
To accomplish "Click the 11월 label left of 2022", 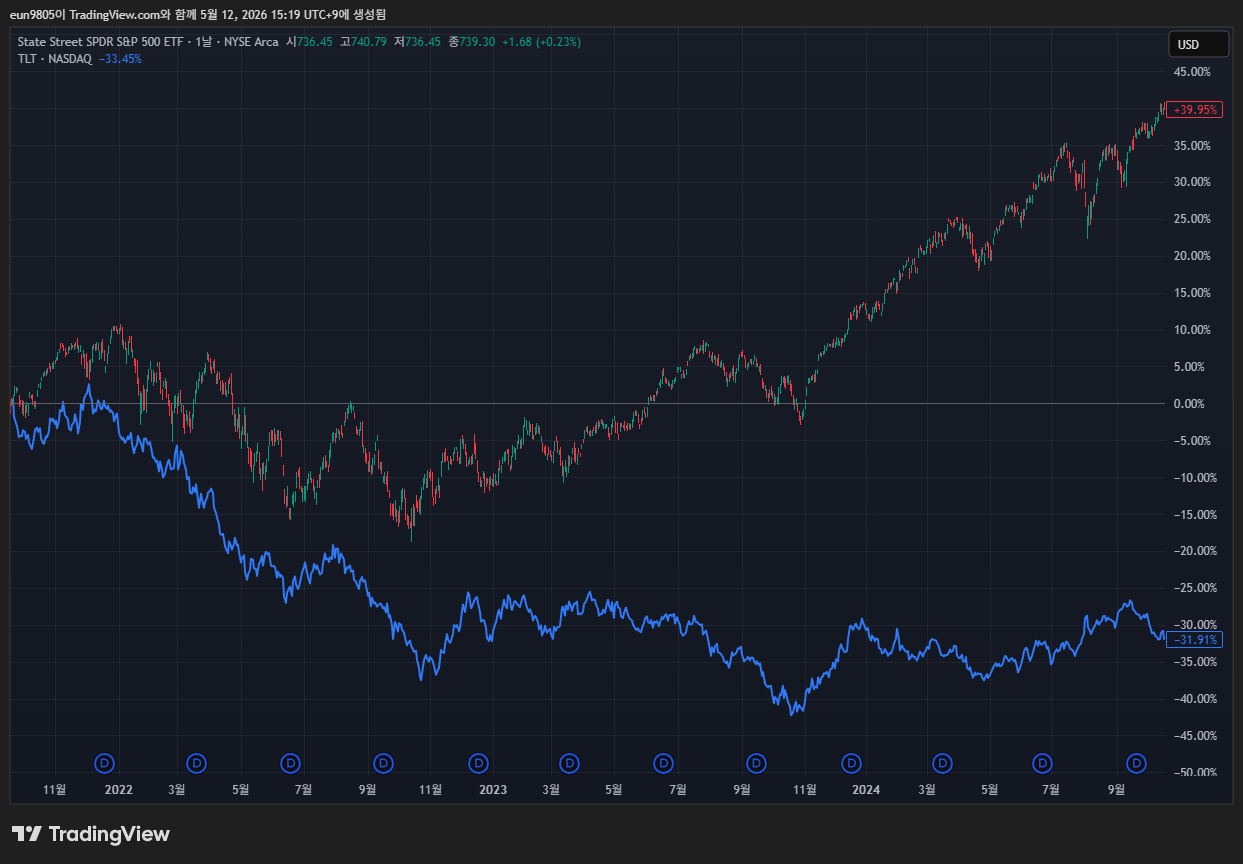I will 55,790.
